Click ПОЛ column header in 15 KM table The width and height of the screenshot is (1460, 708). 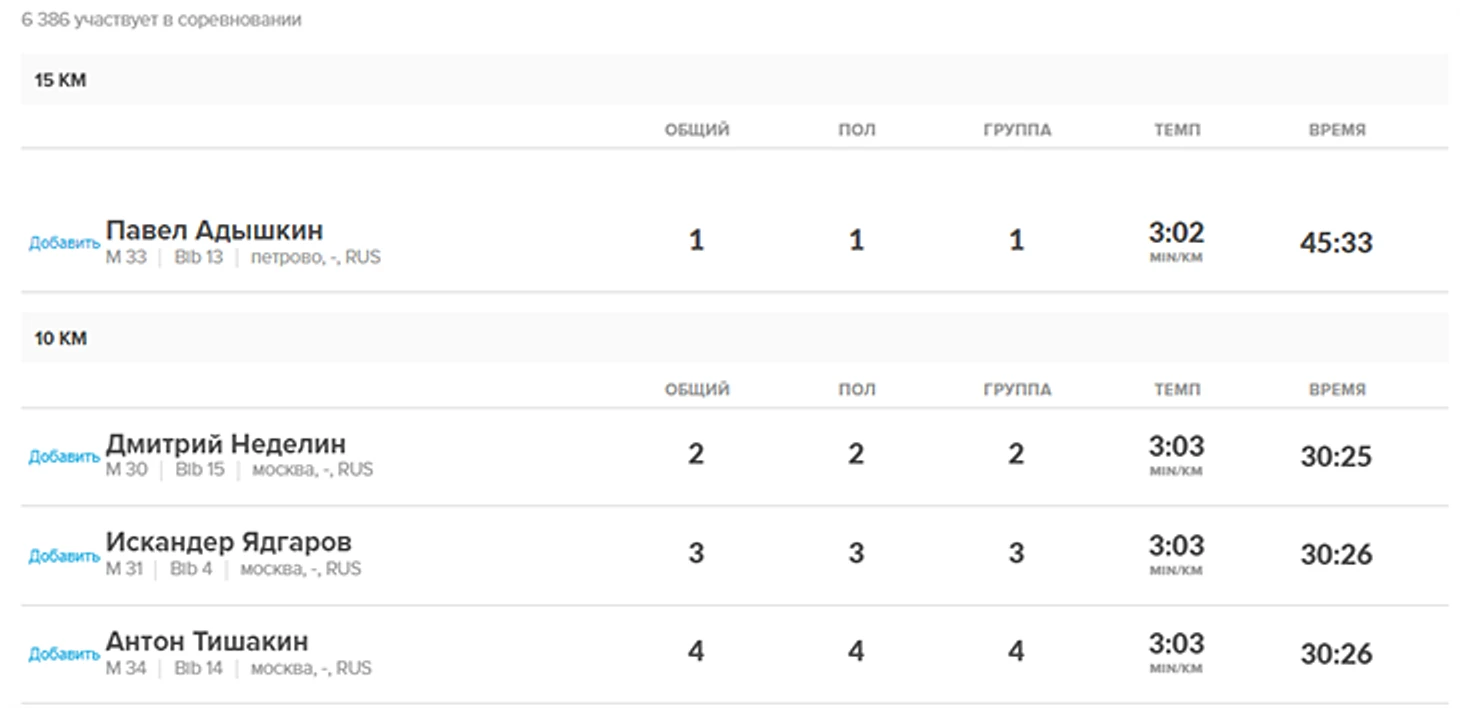(x=856, y=130)
